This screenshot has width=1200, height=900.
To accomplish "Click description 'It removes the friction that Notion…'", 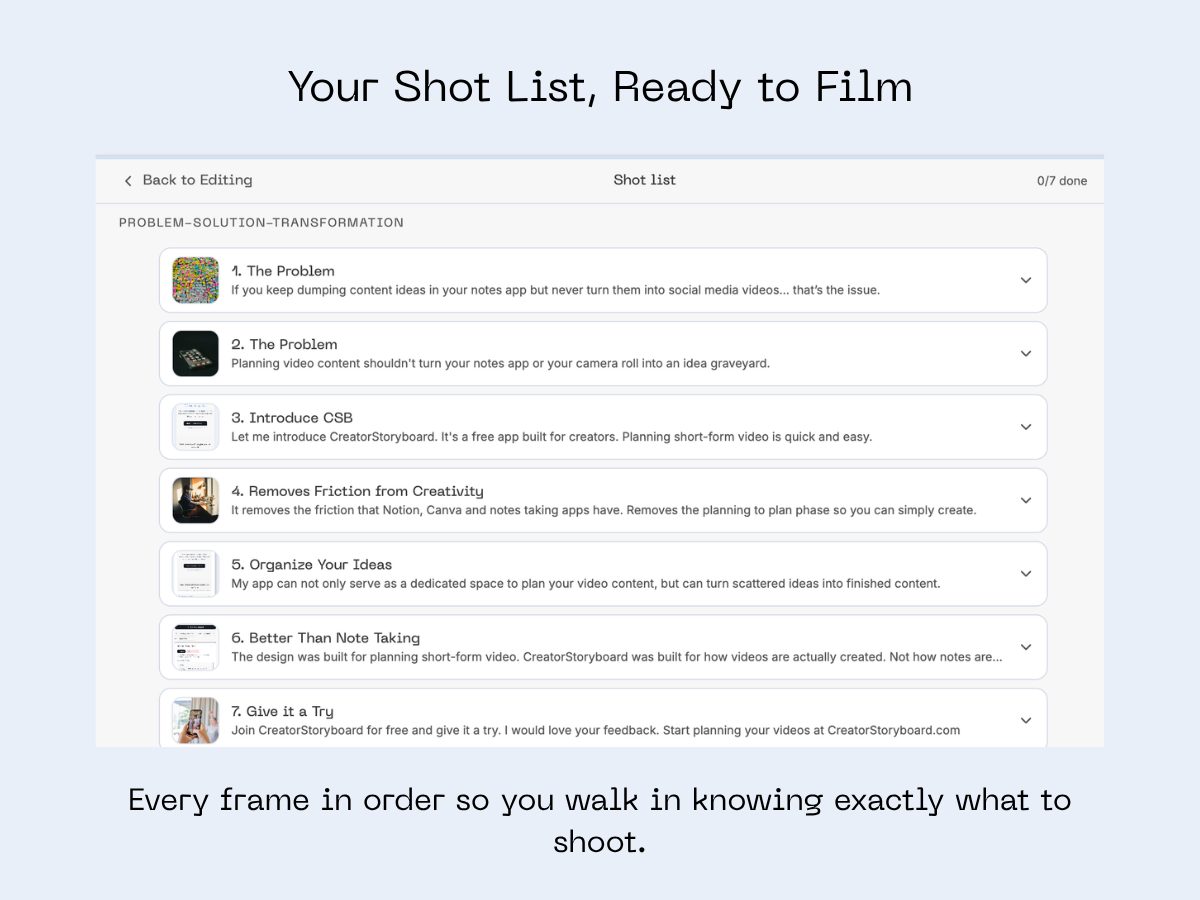I will click(x=604, y=510).
